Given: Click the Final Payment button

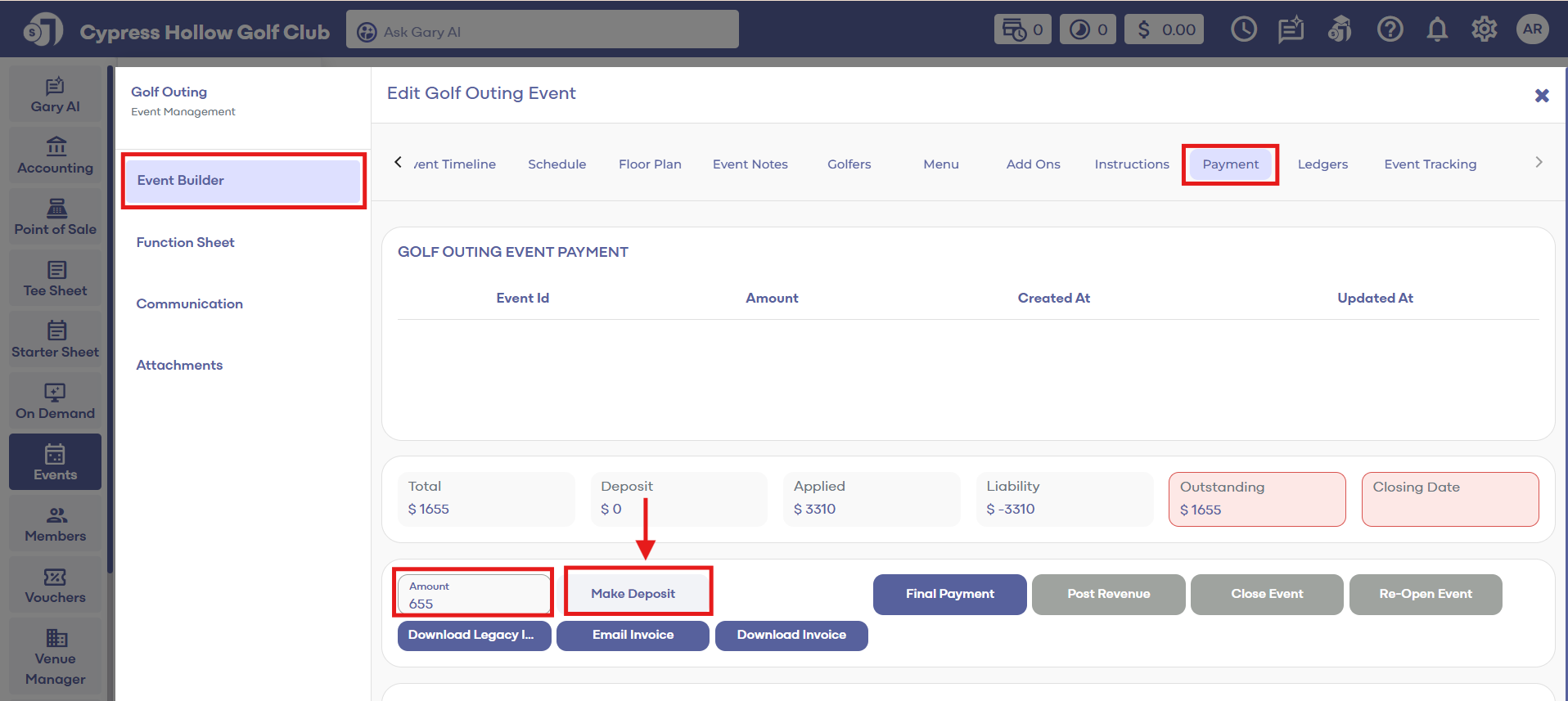Looking at the screenshot, I should [x=949, y=594].
